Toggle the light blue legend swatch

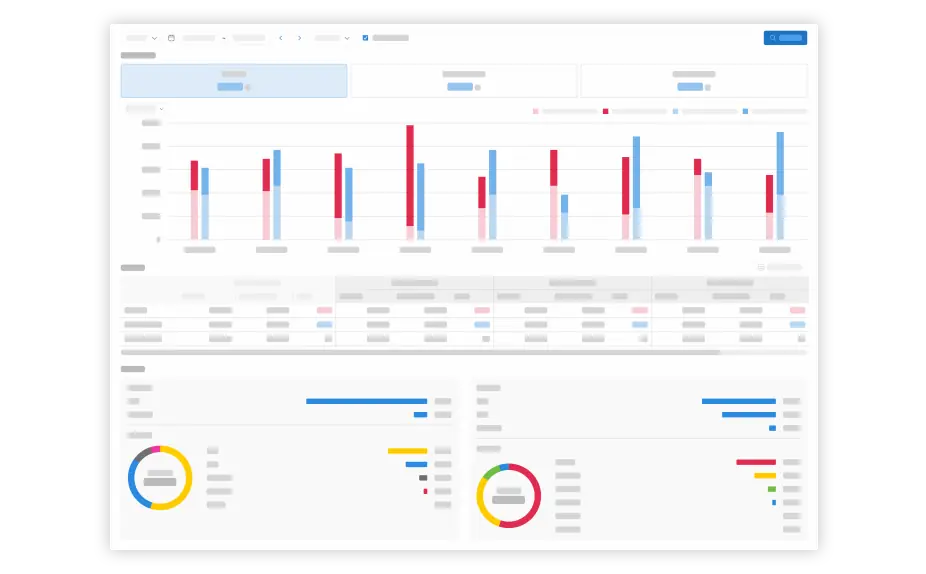[676, 111]
